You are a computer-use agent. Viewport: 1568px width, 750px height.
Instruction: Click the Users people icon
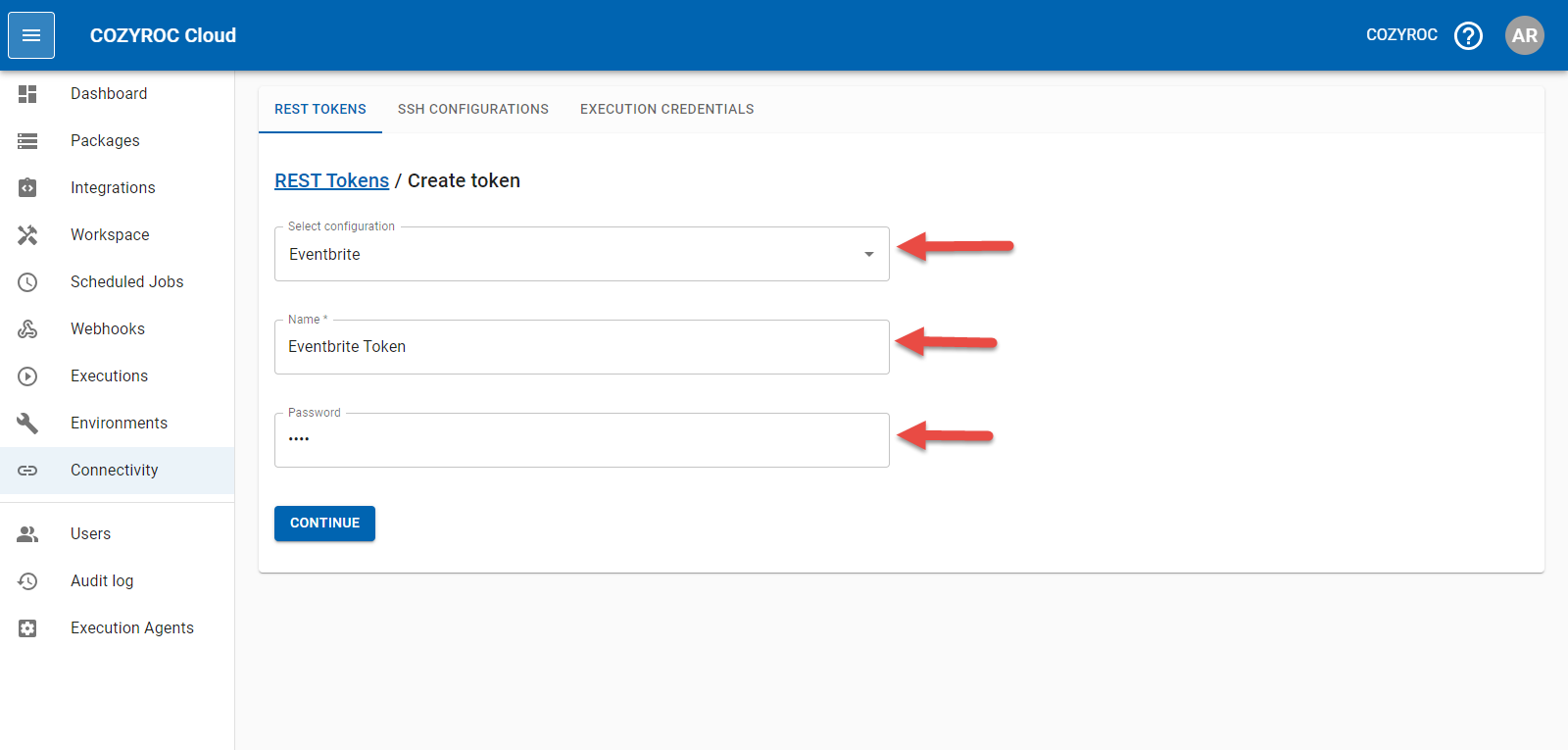(x=27, y=534)
